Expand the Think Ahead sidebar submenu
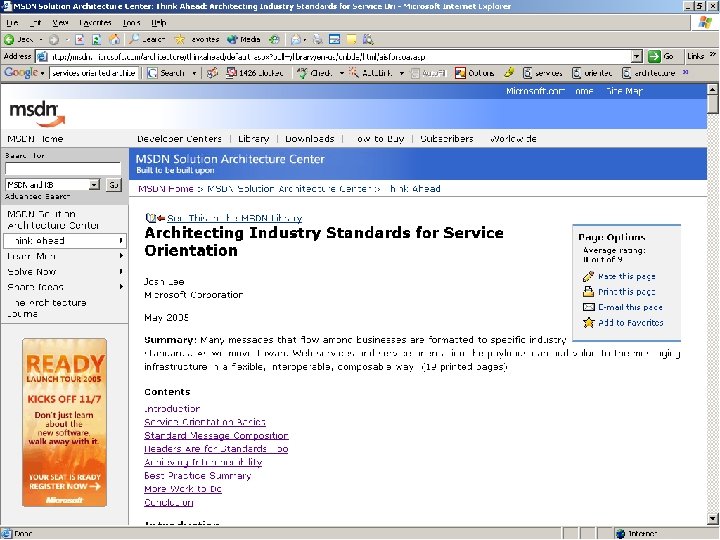720x540 pixels. pos(120,241)
